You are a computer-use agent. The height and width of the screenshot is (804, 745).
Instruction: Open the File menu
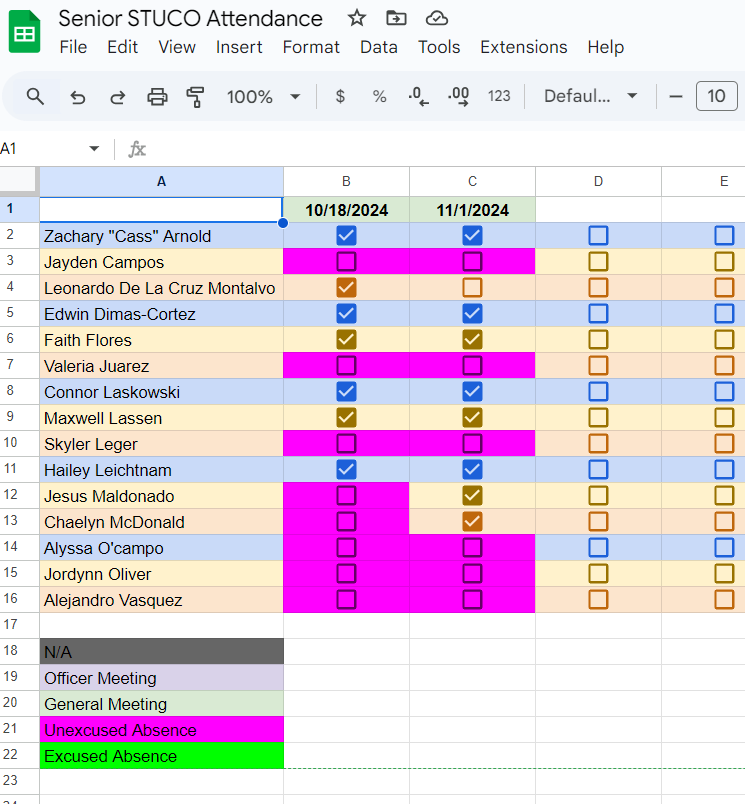(x=73, y=47)
